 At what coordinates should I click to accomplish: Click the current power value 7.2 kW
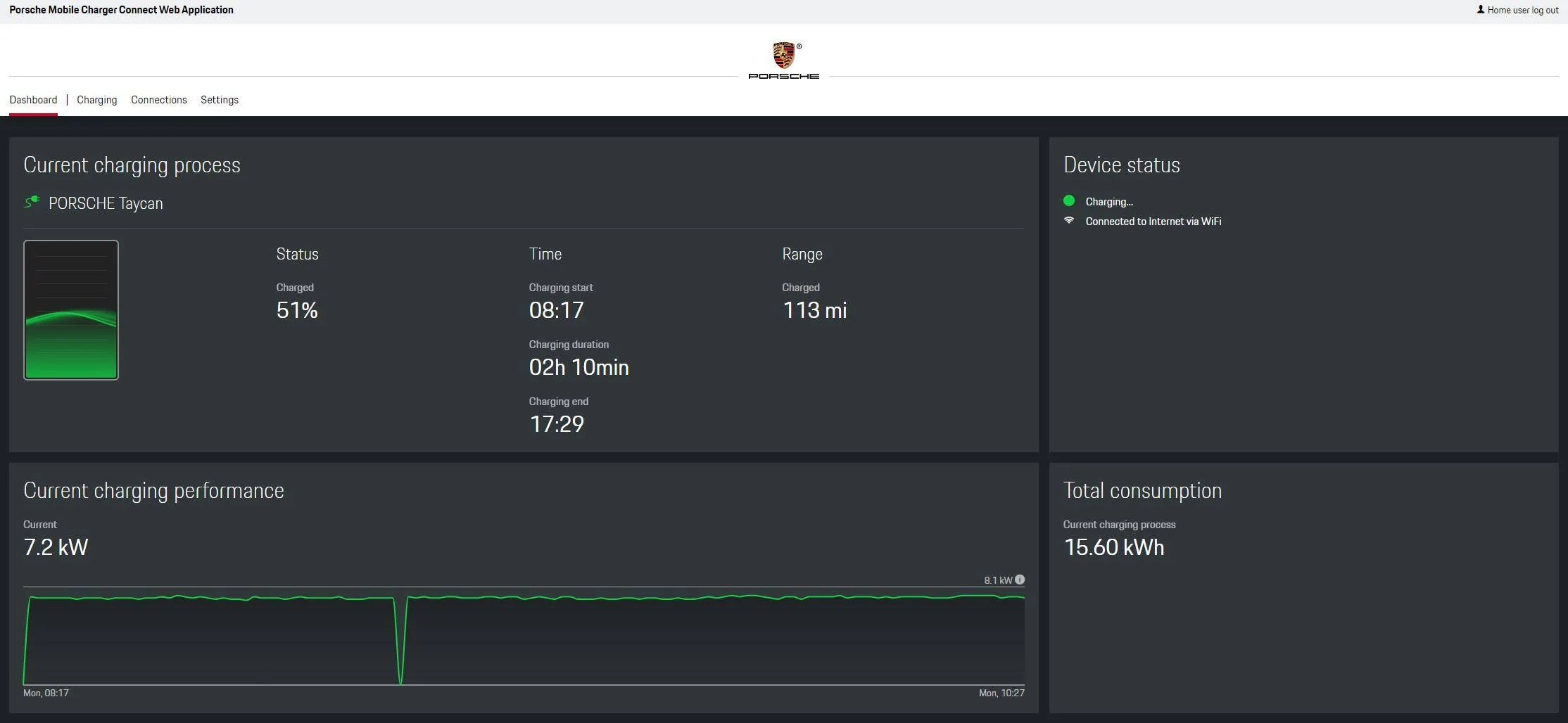56,547
